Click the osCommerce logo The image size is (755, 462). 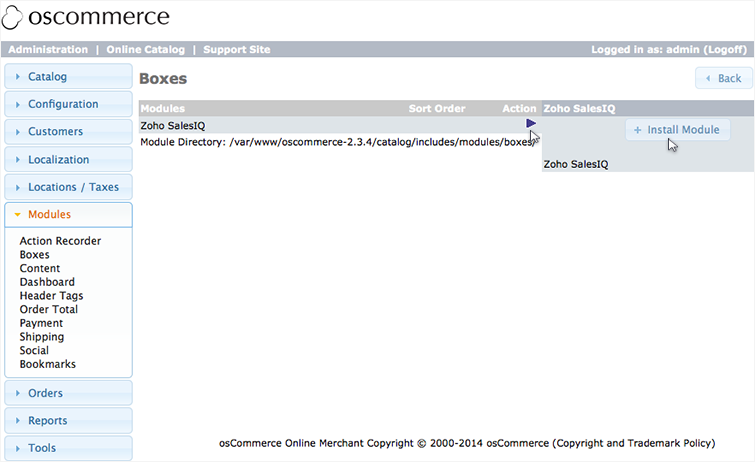pyautogui.click(x=86, y=17)
